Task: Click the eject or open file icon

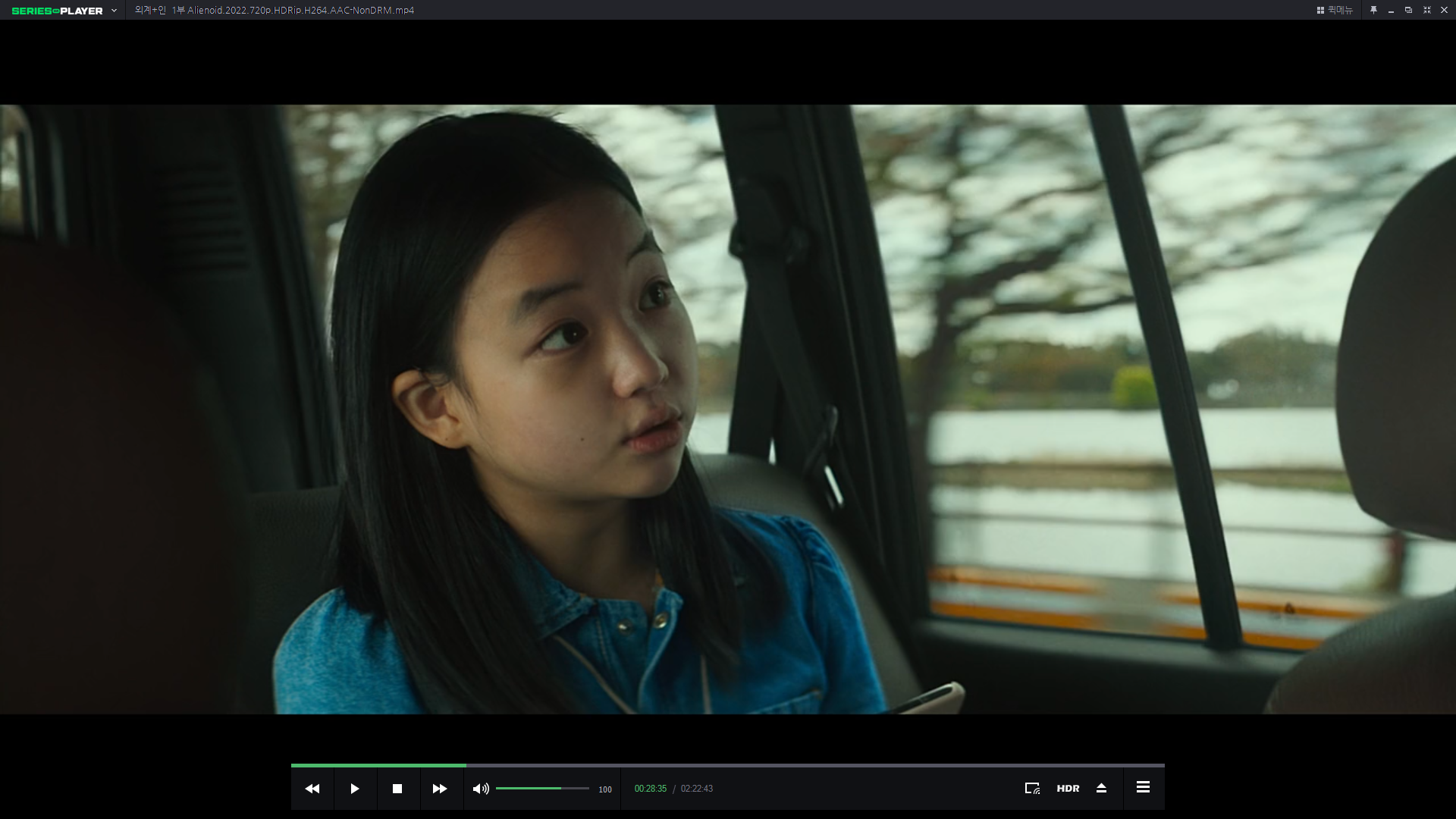Action: pyautogui.click(x=1102, y=789)
